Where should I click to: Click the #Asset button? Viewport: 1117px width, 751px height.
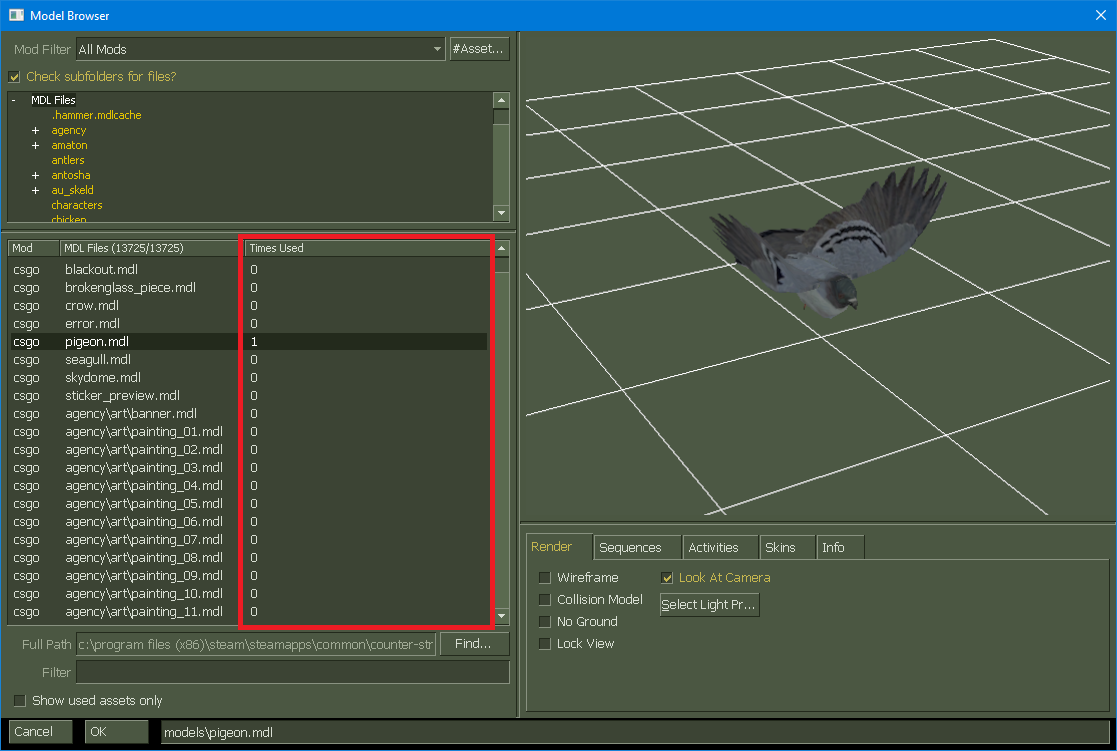[479, 48]
